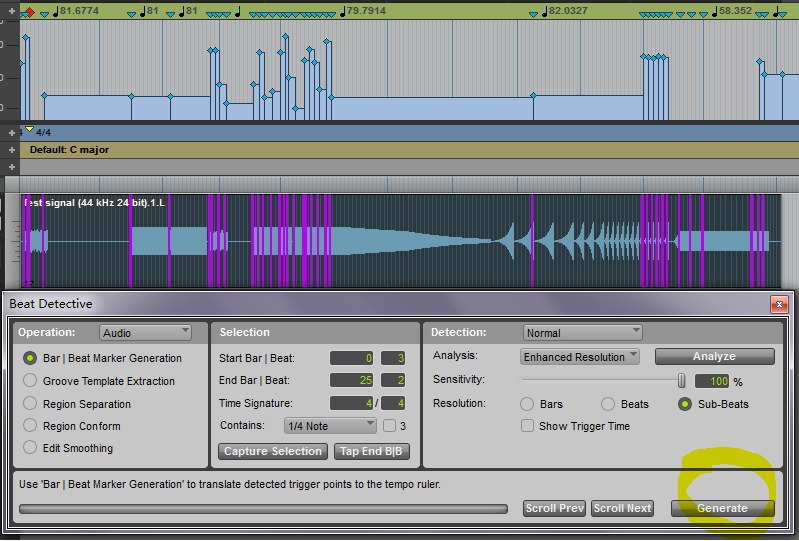799x541 pixels.
Task: Open the Analysis Enhanced Resolution dropdown
Action: [580, 356]
